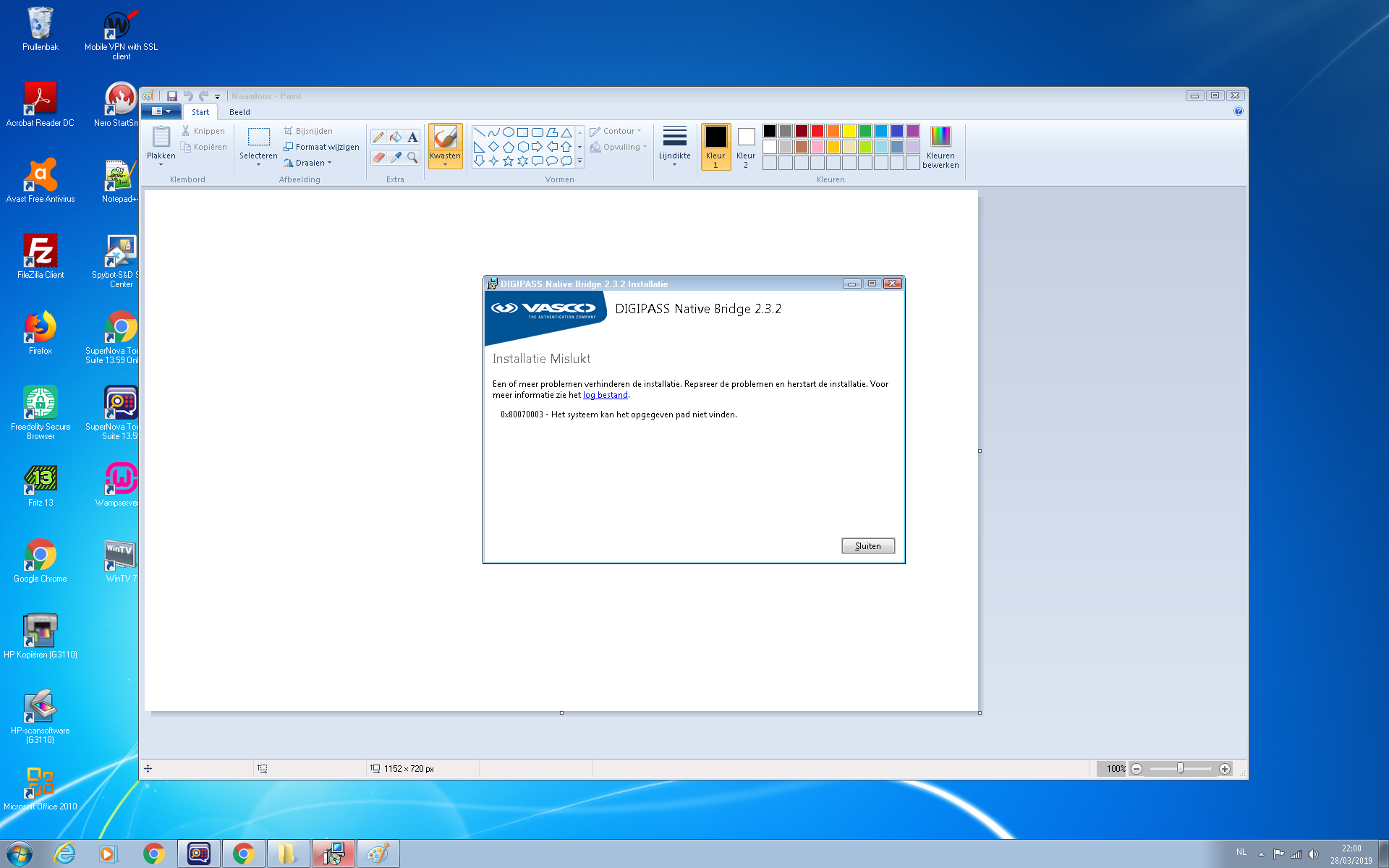
Task: Open the log bestand link
Action: coord(606,395)
